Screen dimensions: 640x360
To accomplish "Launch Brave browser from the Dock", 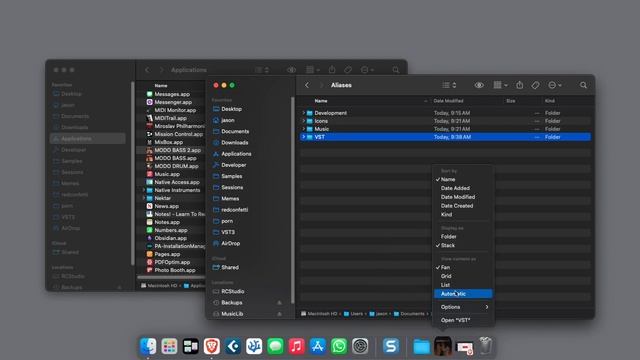I will coord(212,346).
